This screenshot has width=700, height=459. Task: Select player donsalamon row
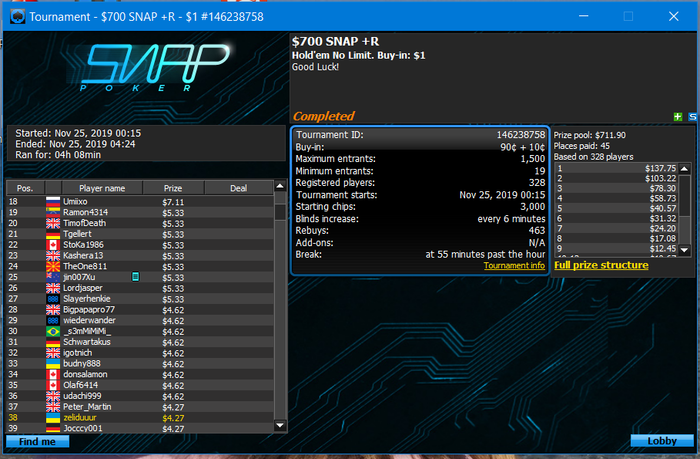click(x=140, y=375)
